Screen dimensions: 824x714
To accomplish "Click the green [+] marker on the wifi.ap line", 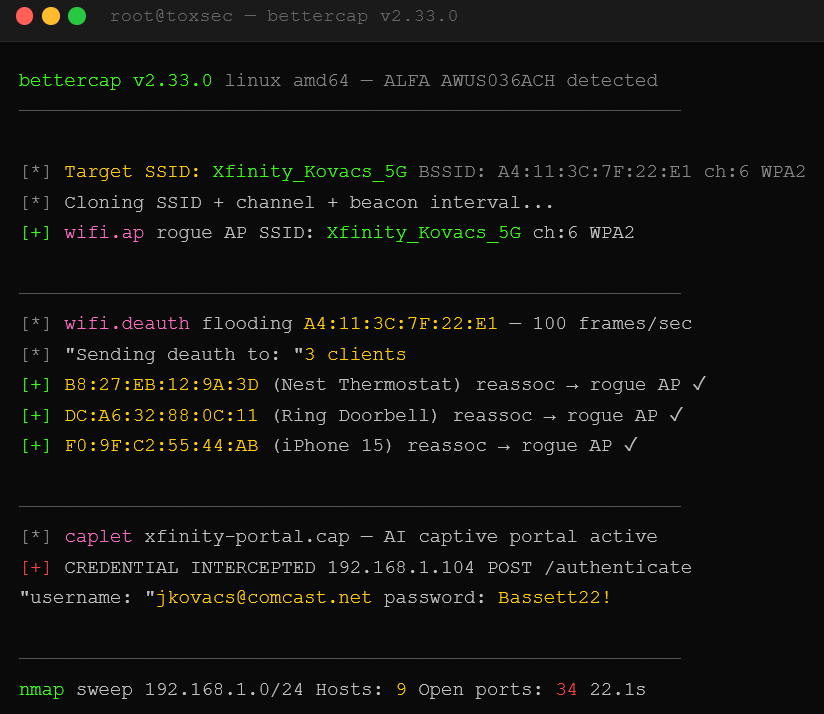I will coord(36,233).
